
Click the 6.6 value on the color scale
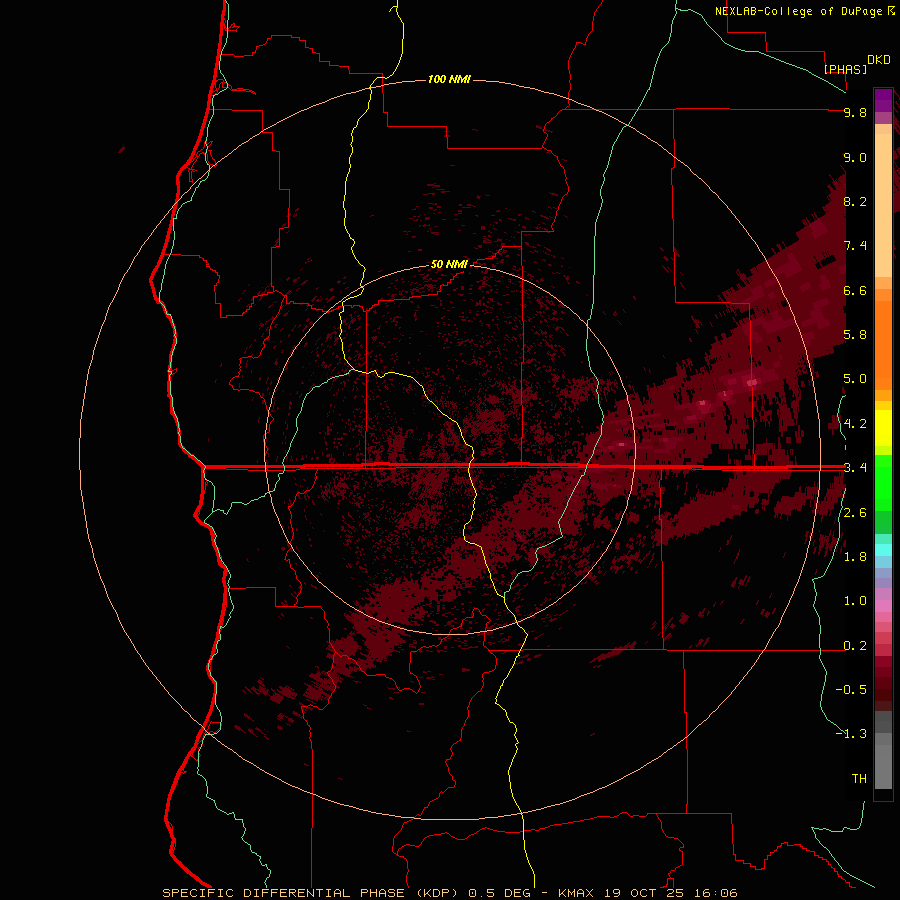pos(855,290)
